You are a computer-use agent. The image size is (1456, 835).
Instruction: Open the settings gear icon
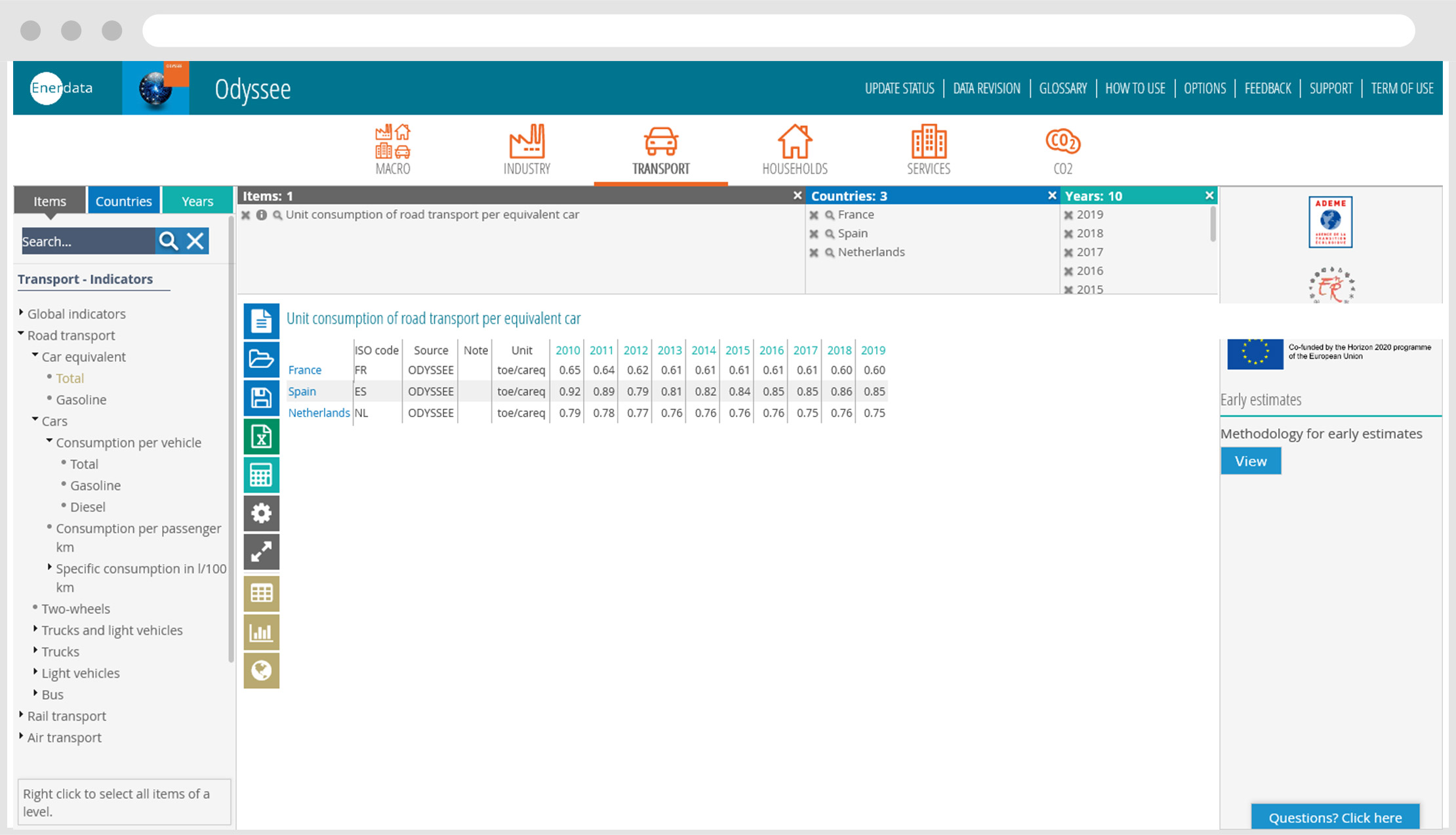[261, 513]
